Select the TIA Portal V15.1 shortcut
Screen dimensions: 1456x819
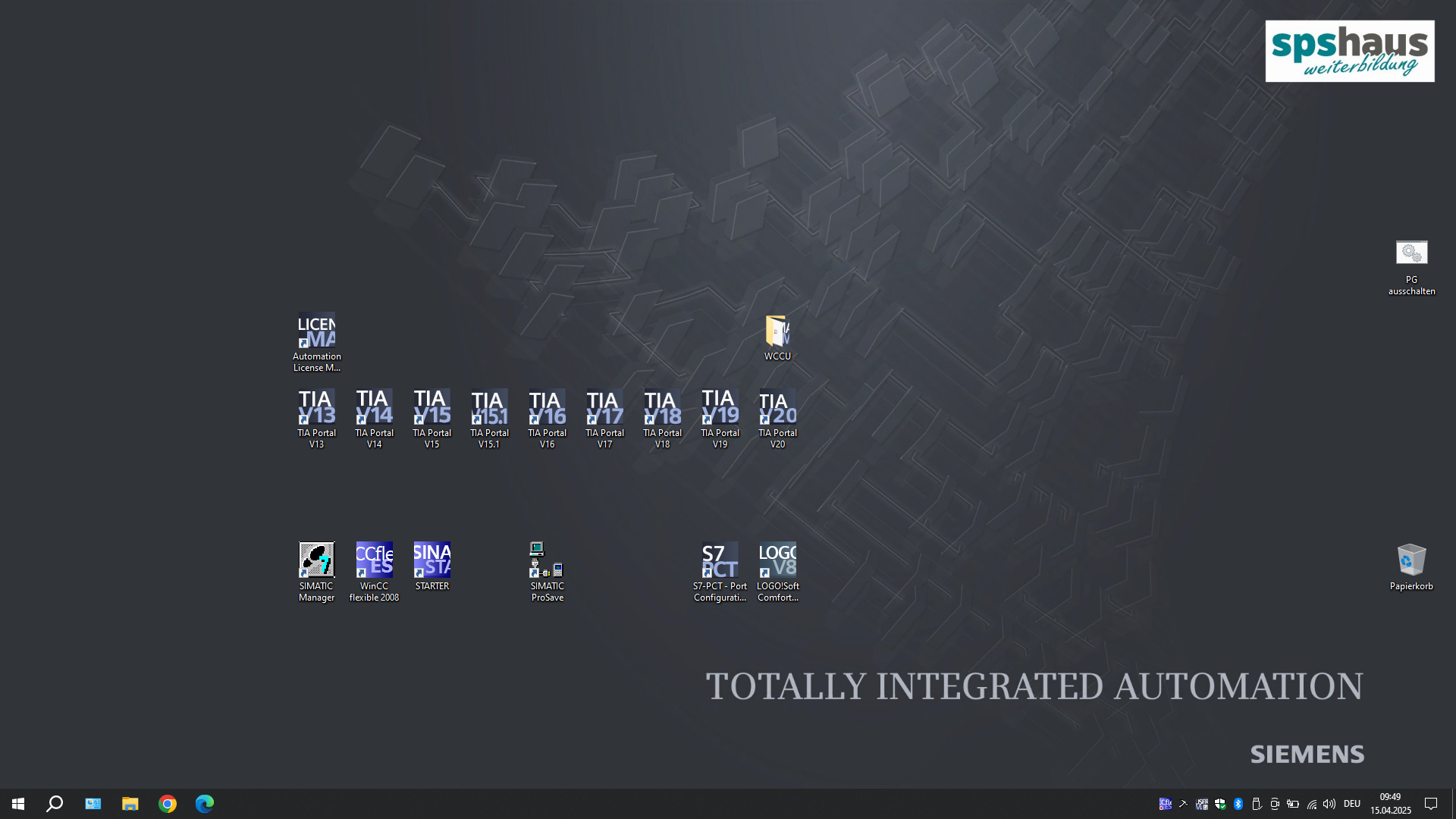(489, 419)
